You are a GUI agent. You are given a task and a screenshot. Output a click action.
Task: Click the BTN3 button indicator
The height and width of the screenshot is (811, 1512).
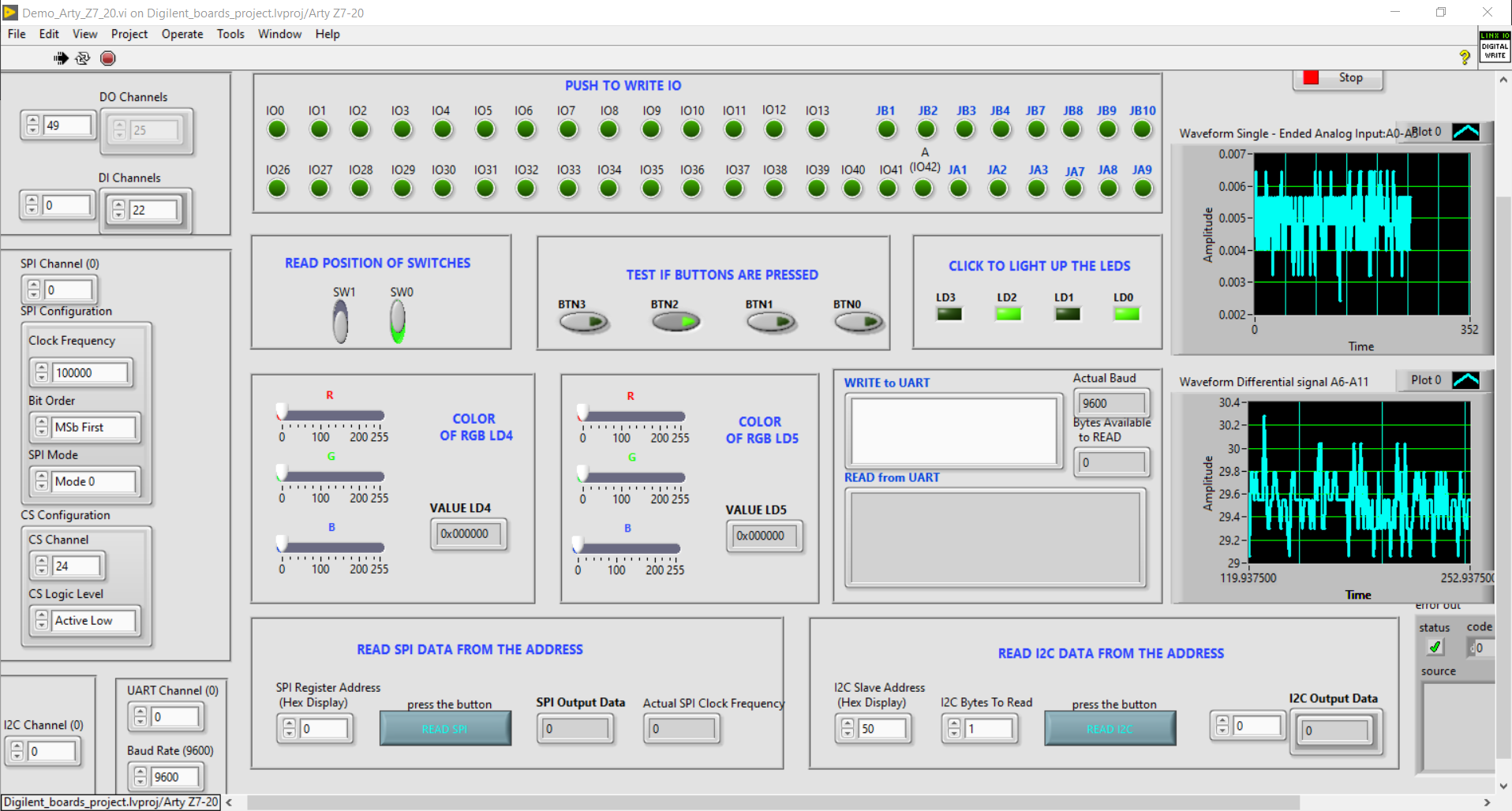point(583,322)
